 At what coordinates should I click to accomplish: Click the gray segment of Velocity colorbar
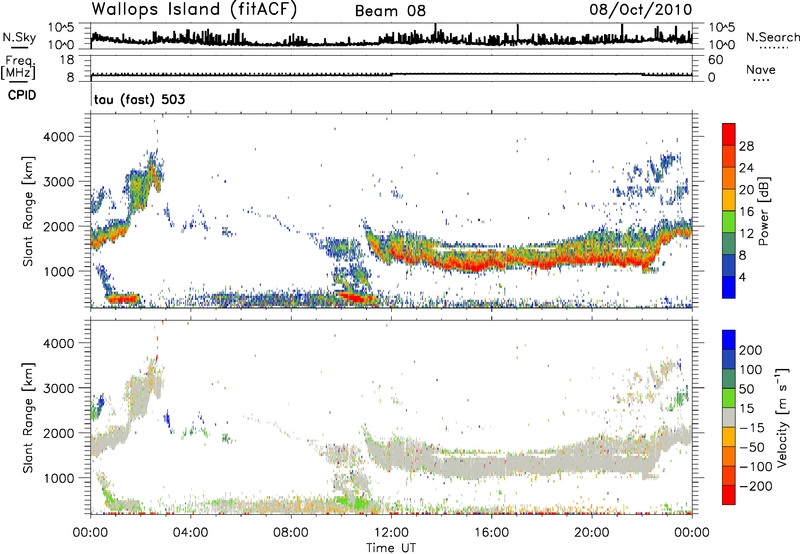[x=729, y=418]
